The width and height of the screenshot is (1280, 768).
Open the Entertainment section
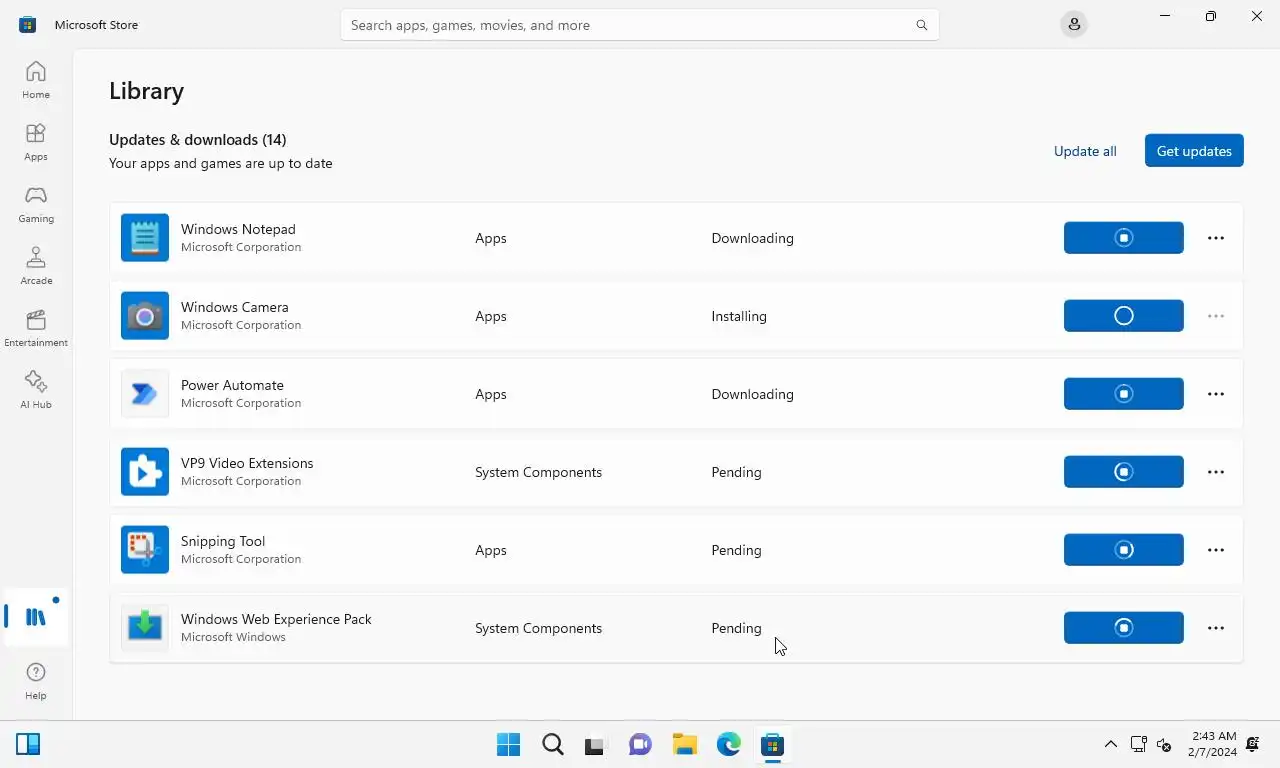(x=36, y=328)
